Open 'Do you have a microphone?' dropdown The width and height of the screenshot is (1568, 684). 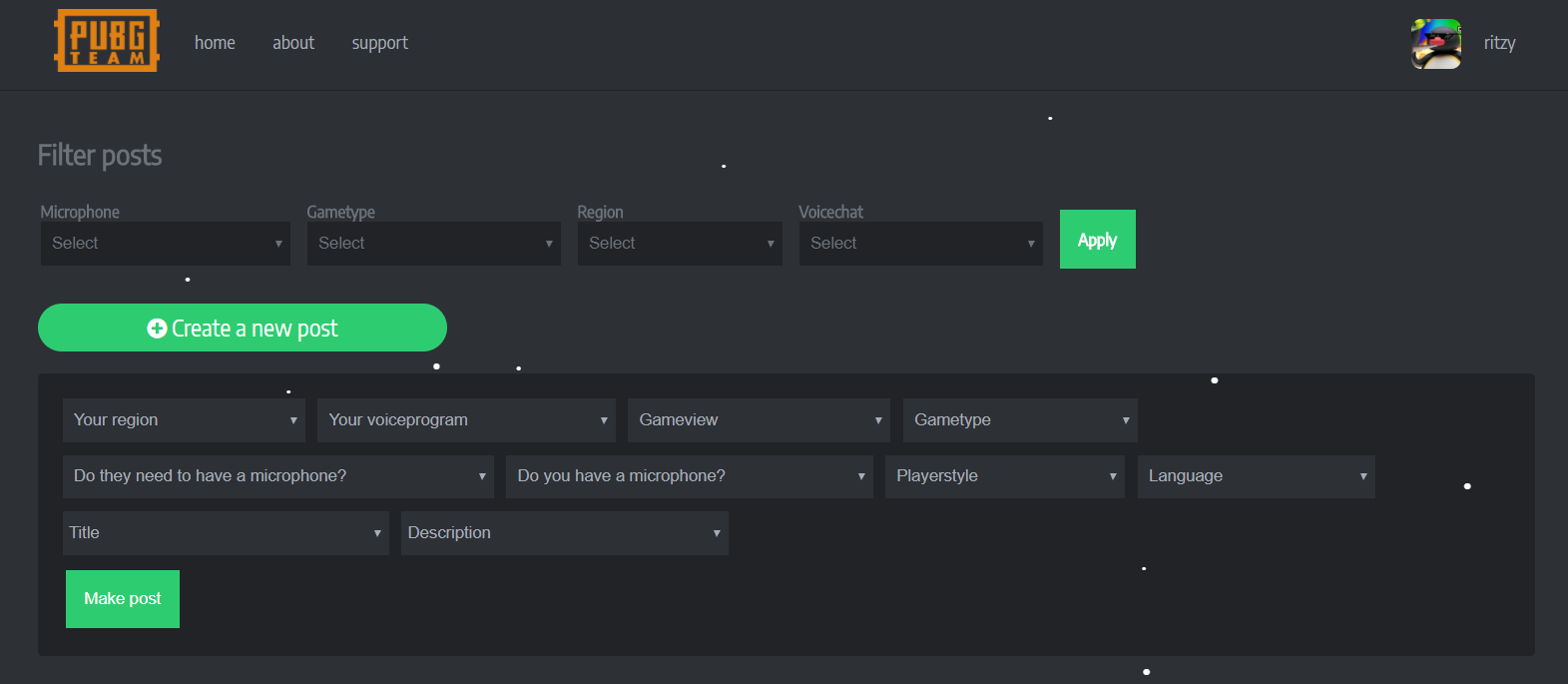[x=689, y=476]
